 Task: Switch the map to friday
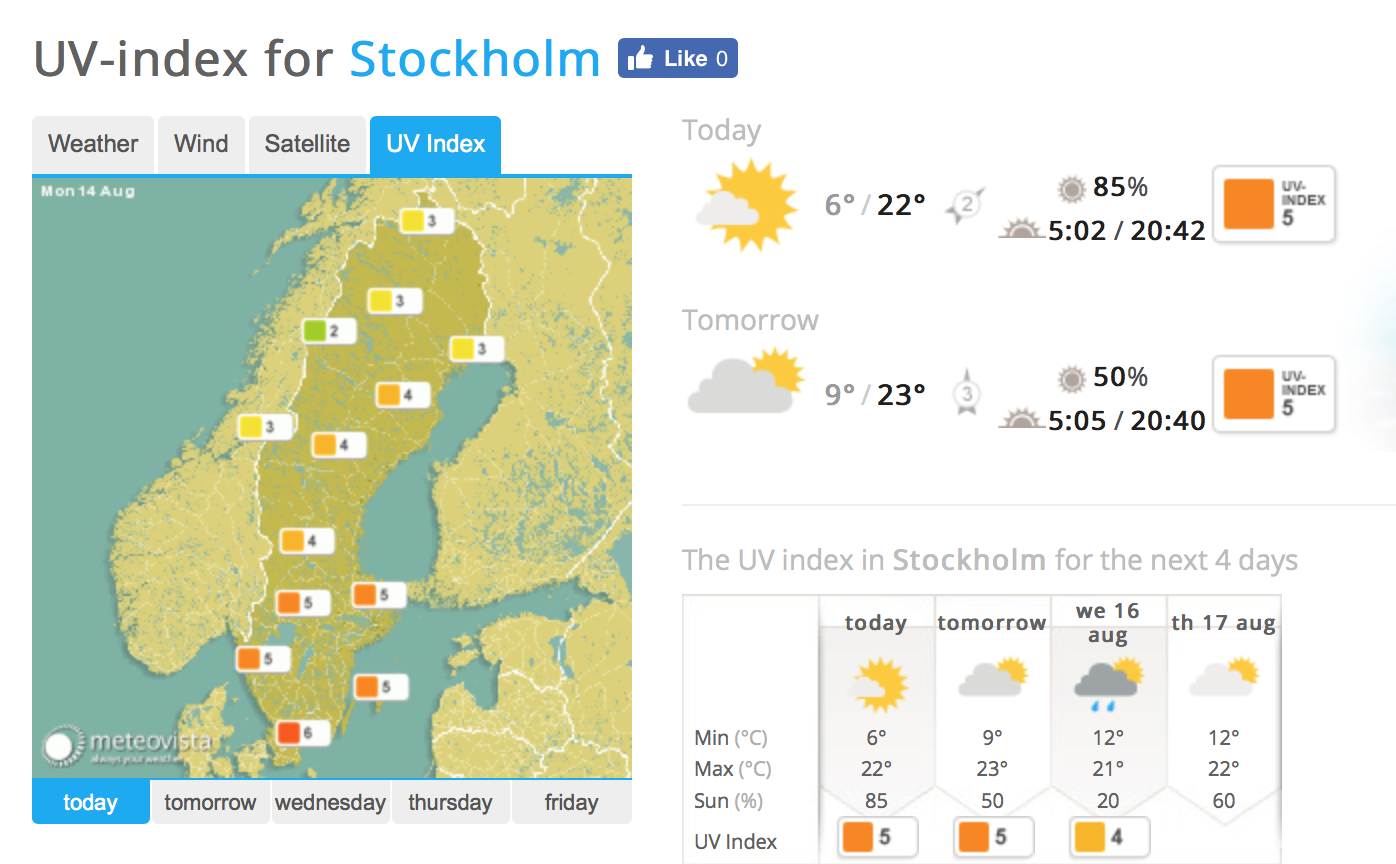click(x=571, y=802)
